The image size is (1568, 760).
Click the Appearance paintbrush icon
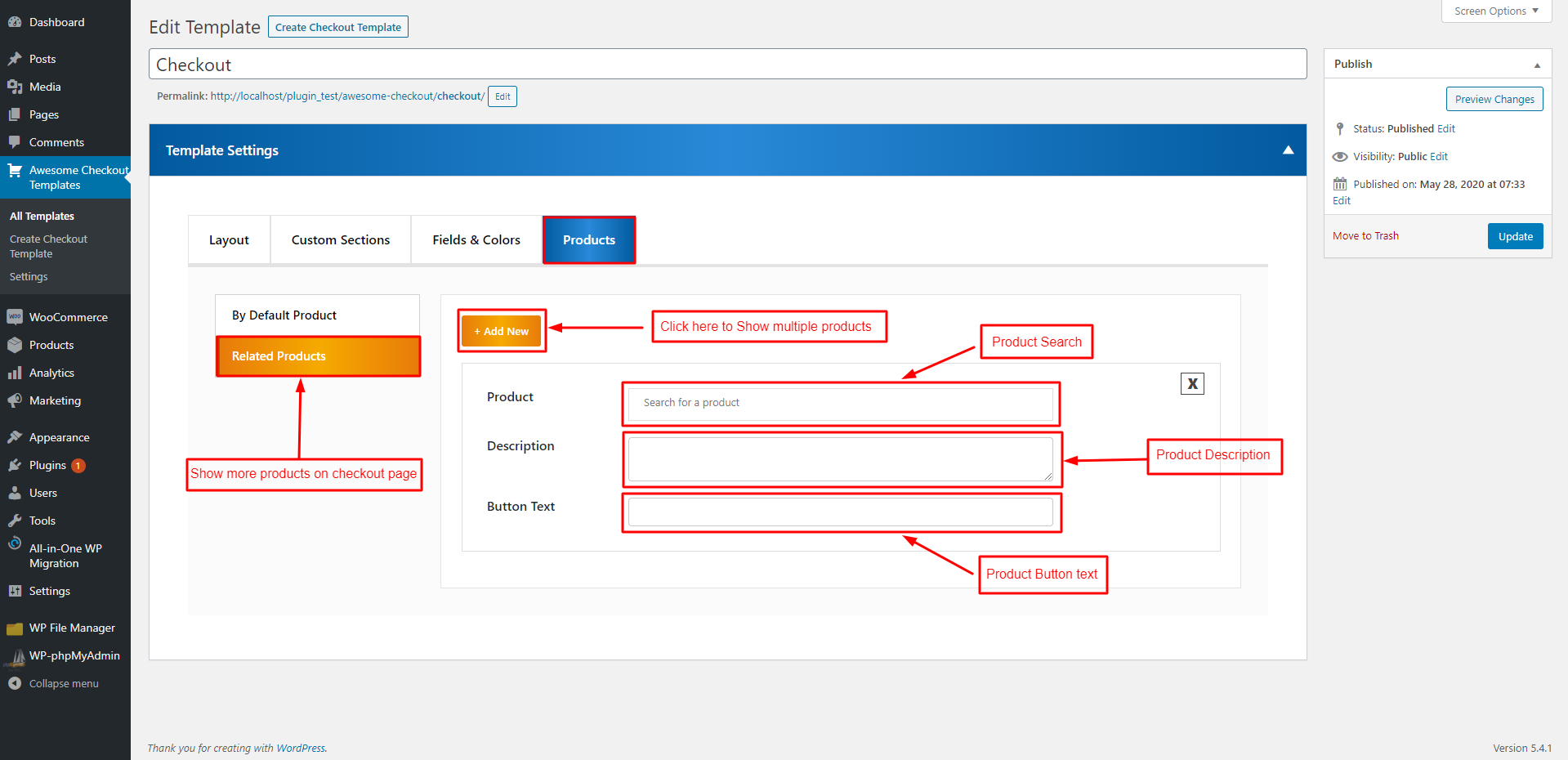15,437
